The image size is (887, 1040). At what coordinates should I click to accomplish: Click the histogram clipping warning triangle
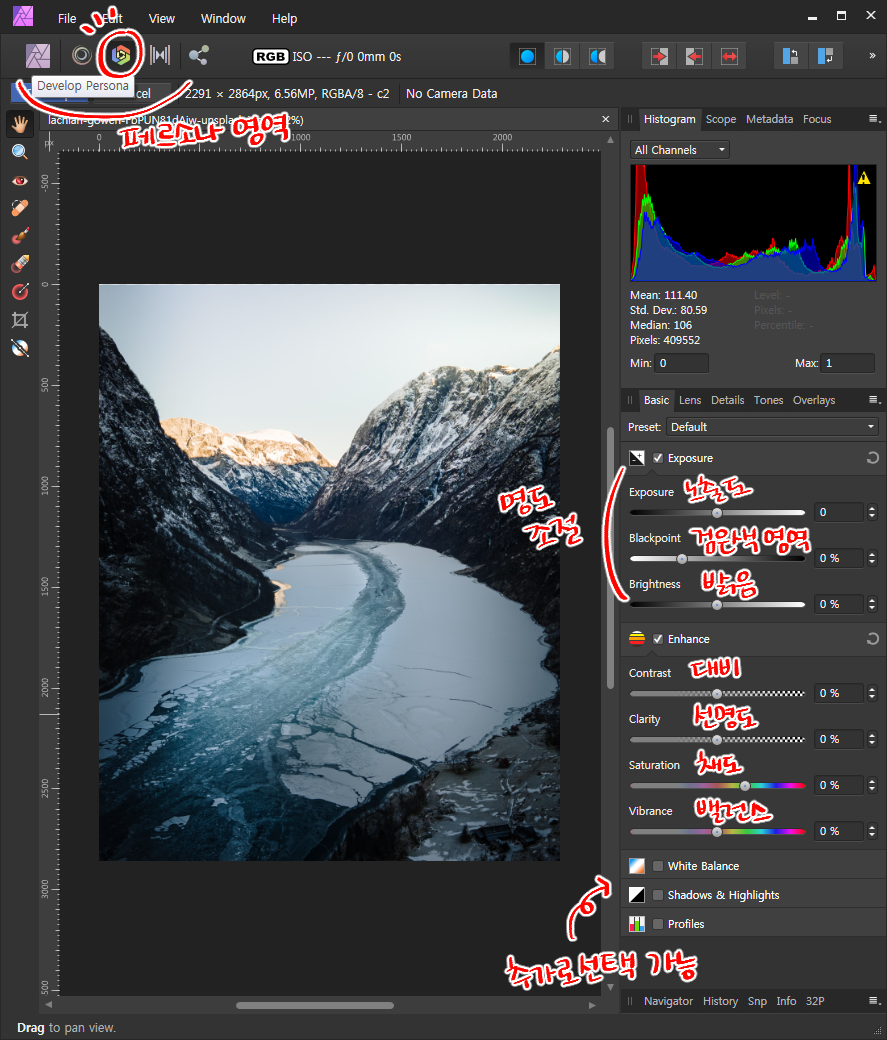(864, 178)
